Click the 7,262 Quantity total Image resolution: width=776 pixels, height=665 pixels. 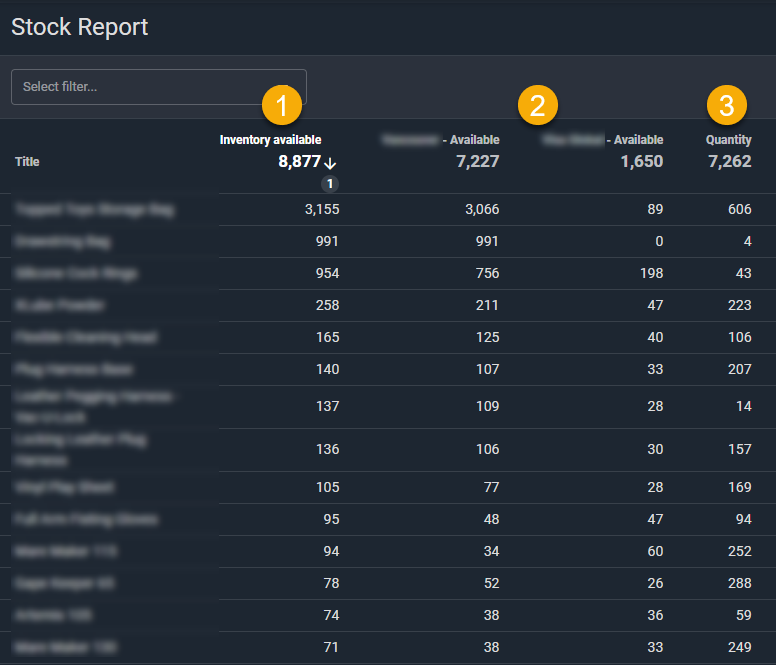pos(729,162)
